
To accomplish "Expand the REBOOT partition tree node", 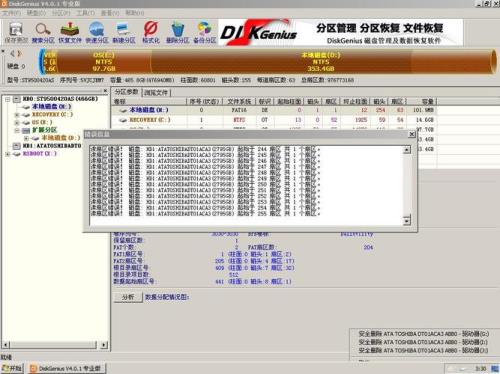I will click(x=8, y=154).
